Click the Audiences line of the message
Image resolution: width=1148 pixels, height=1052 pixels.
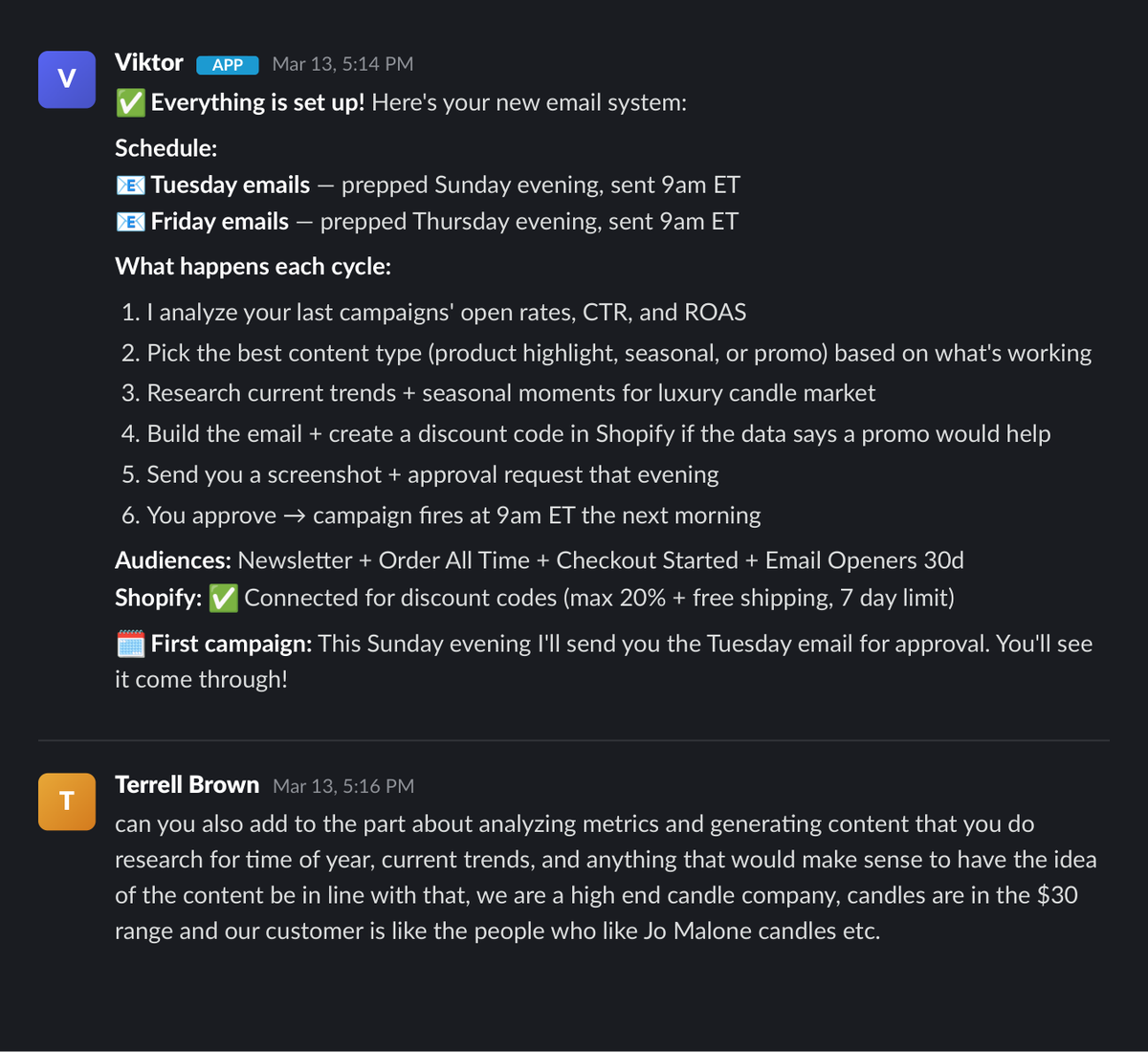point(540,560)
